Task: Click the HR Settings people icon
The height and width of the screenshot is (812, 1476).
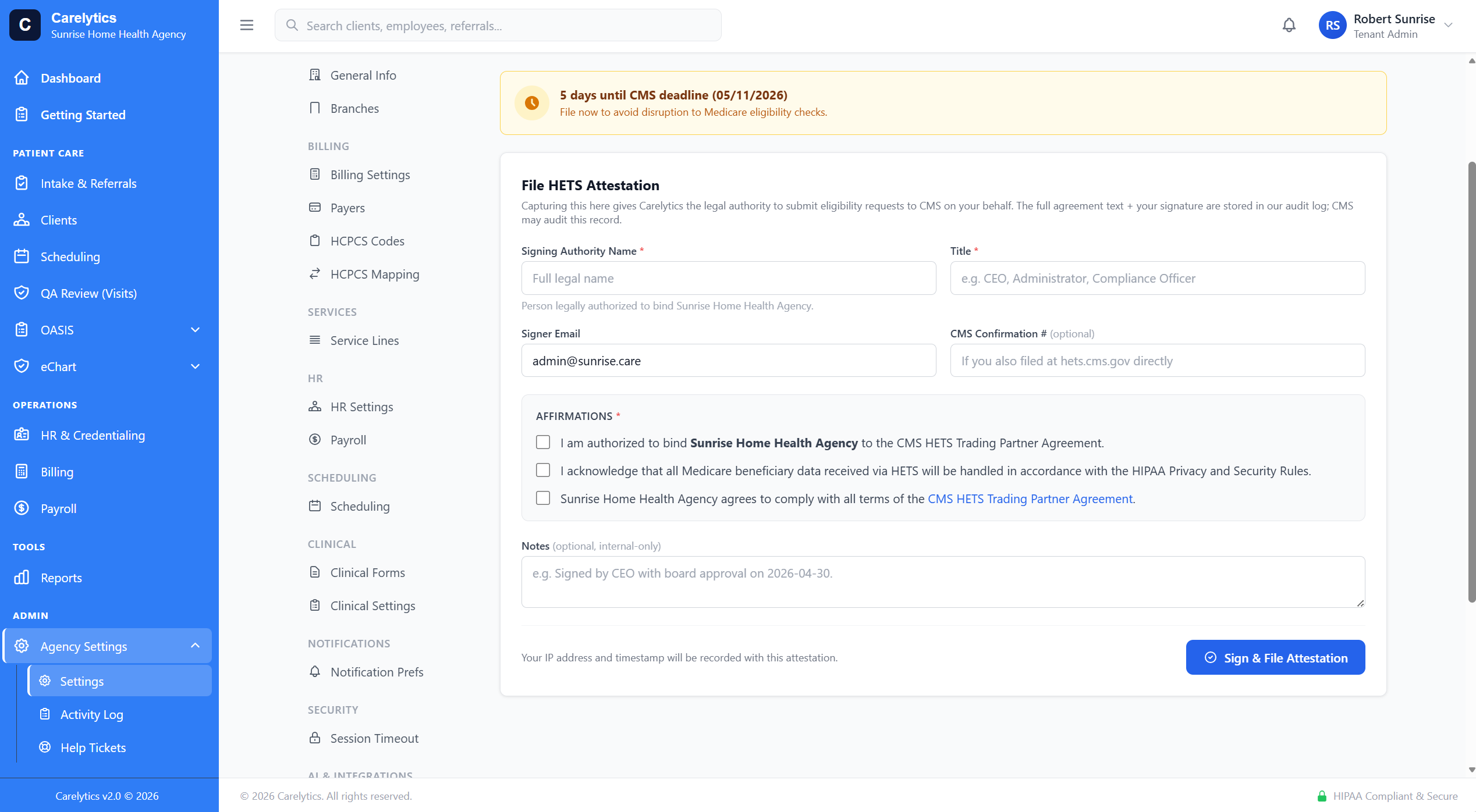Action: (315, 406)
